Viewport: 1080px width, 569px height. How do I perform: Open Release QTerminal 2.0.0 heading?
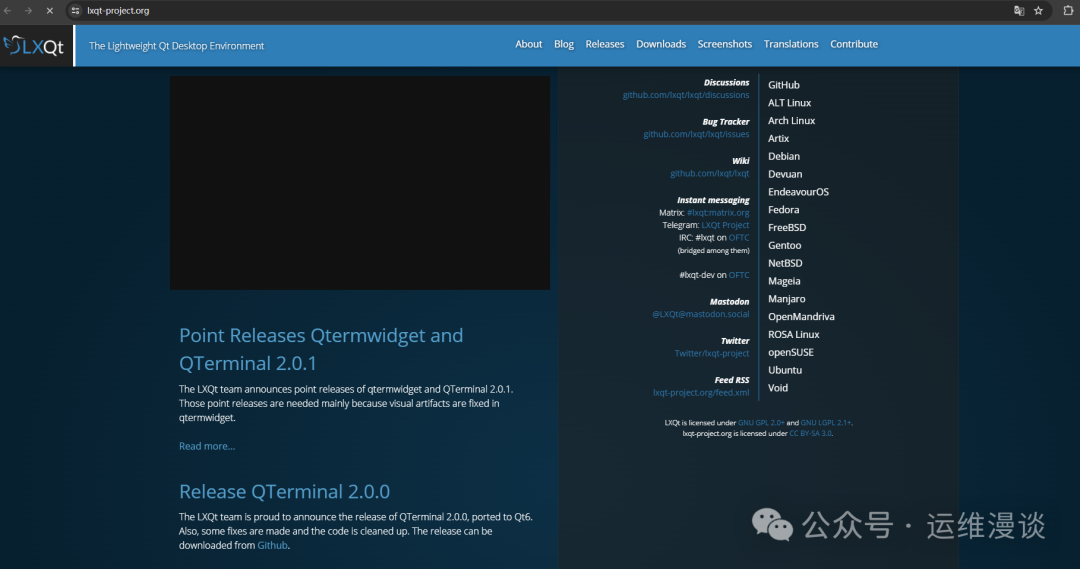point(284,491)
